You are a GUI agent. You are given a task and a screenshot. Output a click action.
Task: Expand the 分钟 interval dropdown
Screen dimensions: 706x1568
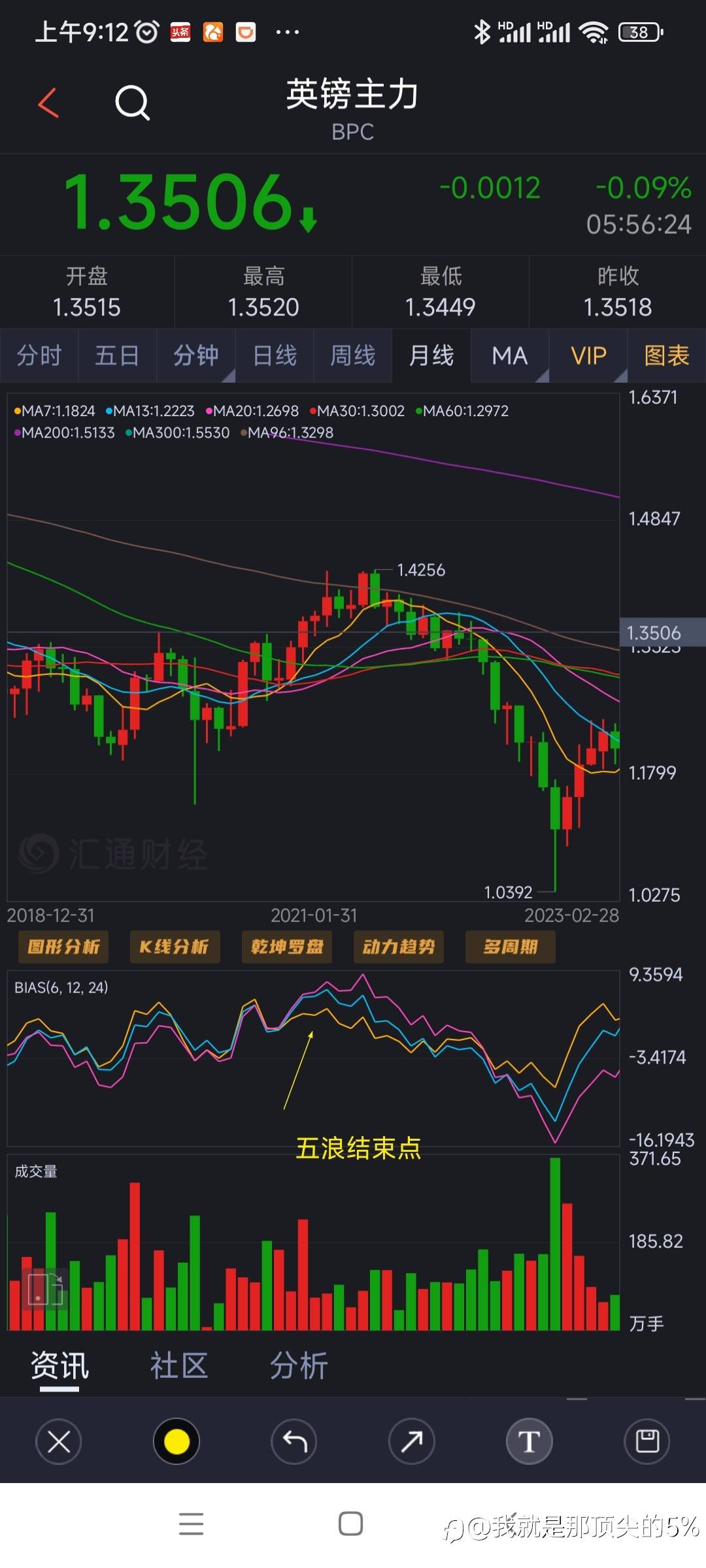pos(196,356)
